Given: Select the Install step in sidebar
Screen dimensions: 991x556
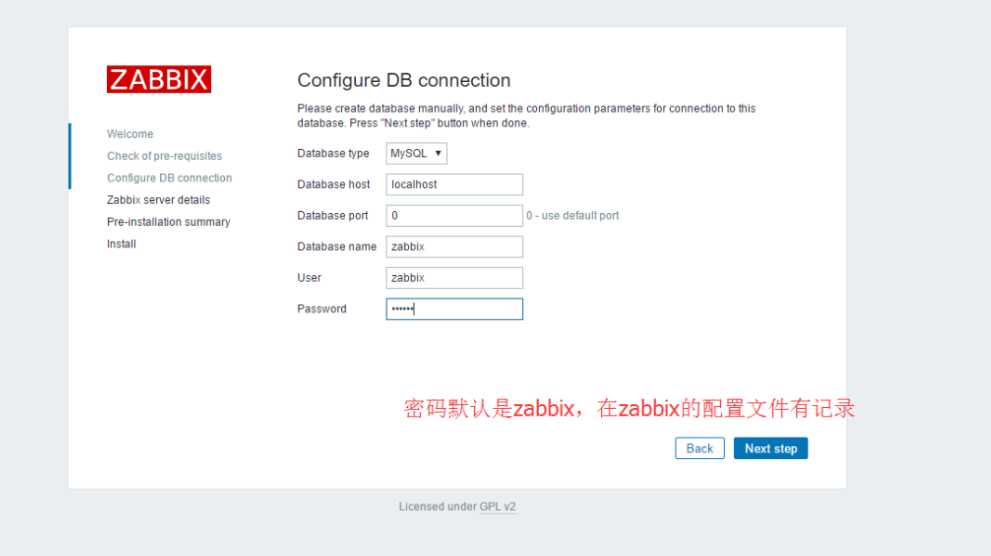Looking at the screenshot, I should coord(121,244).
